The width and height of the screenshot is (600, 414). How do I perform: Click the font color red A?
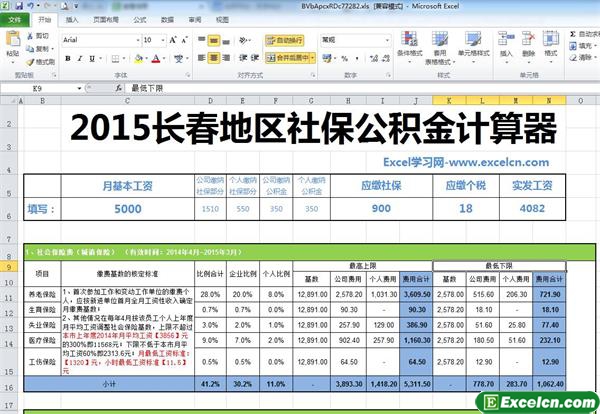(x=156, y=59)
